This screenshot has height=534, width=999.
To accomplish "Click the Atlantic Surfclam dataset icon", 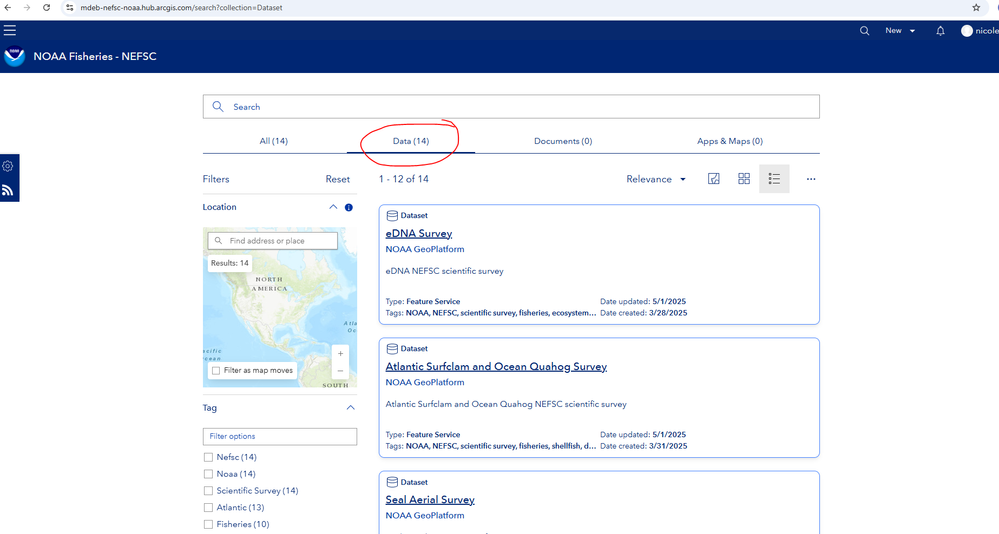I will [x=392, y=349].
